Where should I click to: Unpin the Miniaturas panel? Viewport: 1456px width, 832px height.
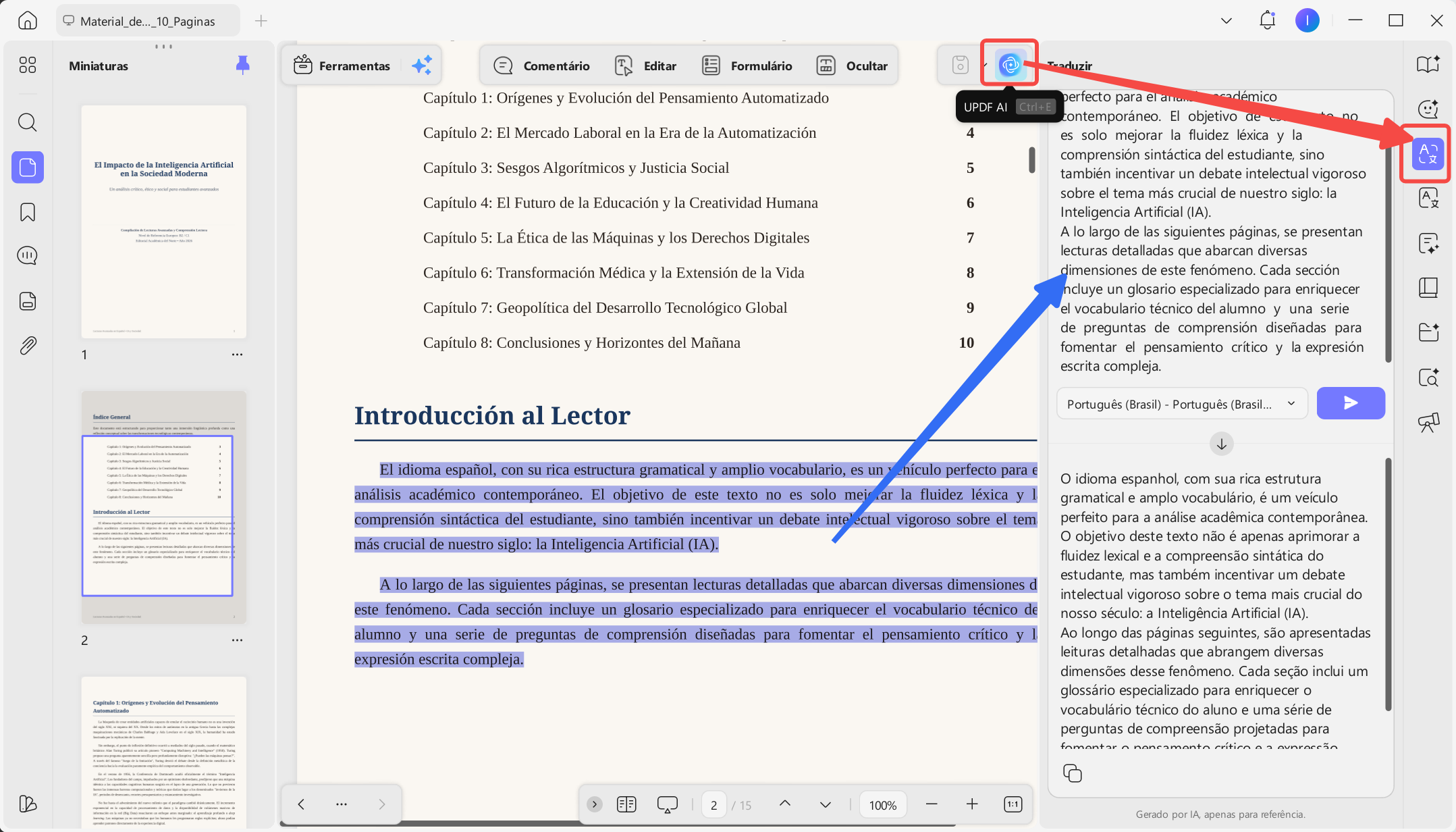(x=243, y=65)
